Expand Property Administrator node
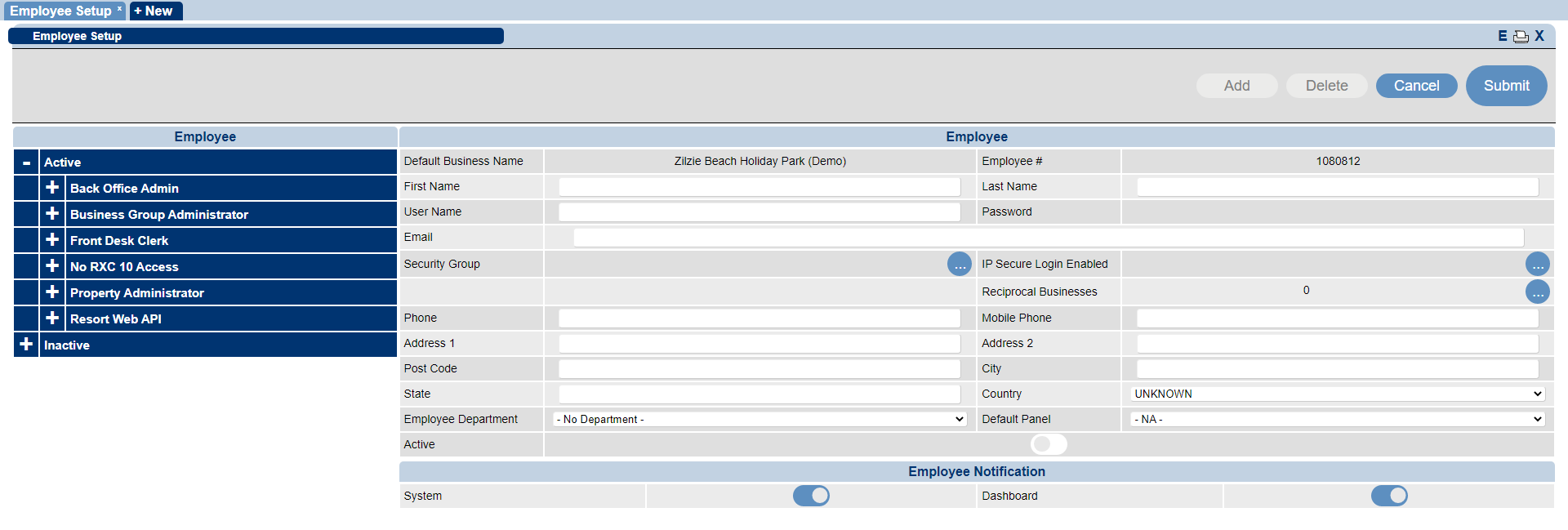The width and height of the screenshot is (1568, 530). pos(52,292)
